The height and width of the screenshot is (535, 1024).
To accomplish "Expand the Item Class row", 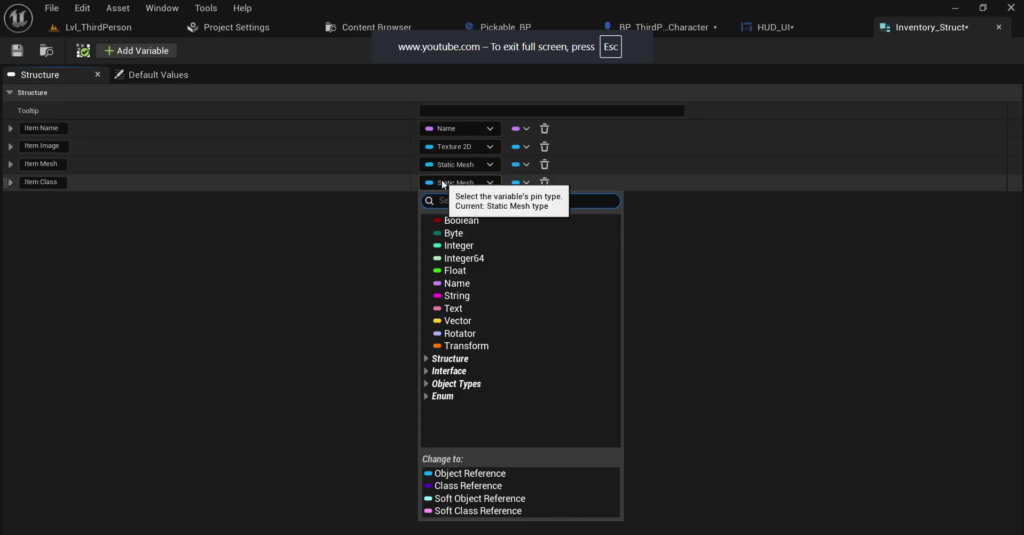I will (x=10, y=182).
